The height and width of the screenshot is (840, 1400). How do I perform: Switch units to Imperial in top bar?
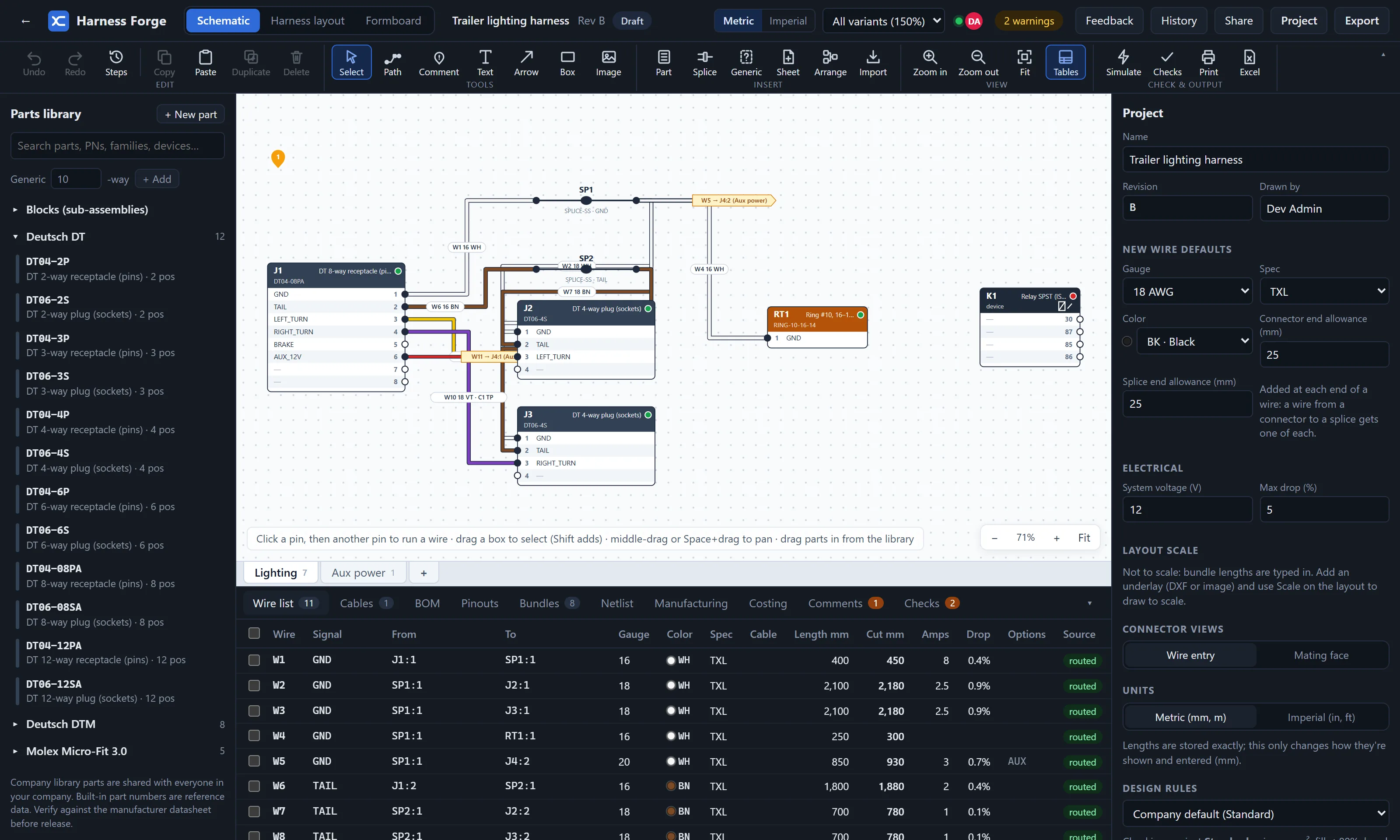(x=787, y=21)
